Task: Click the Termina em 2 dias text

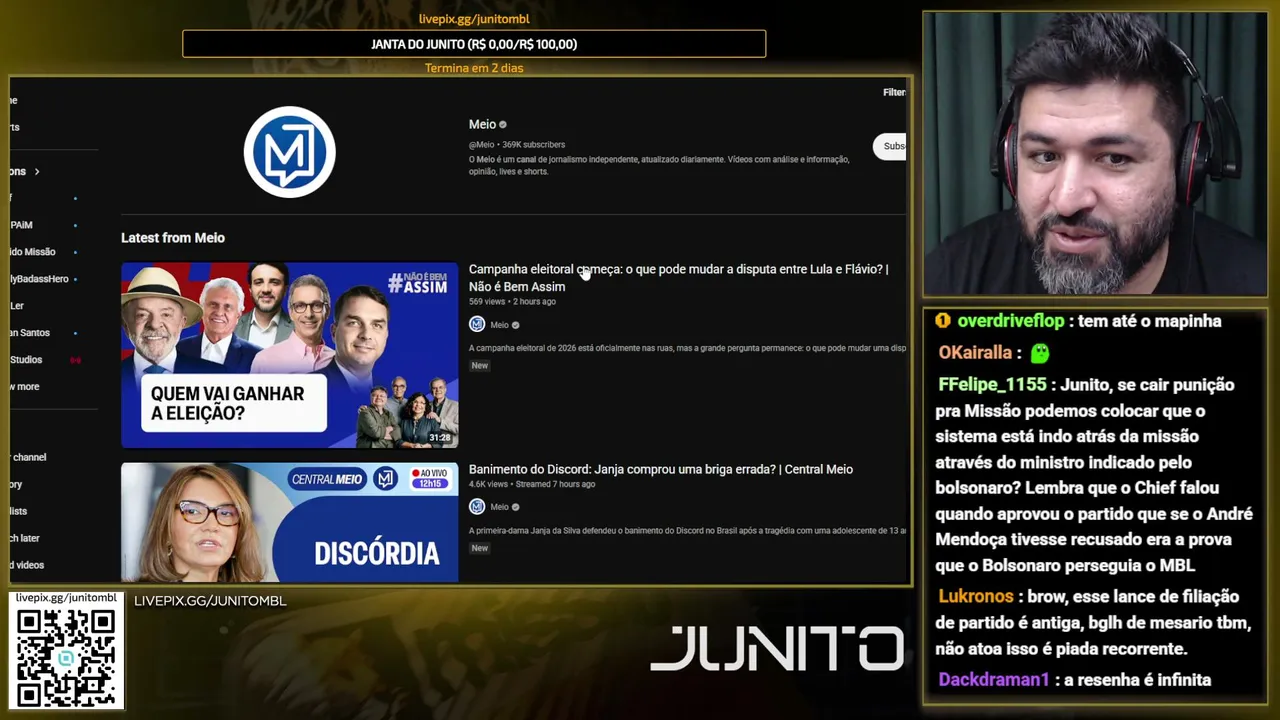Action: tap(474, 68)
